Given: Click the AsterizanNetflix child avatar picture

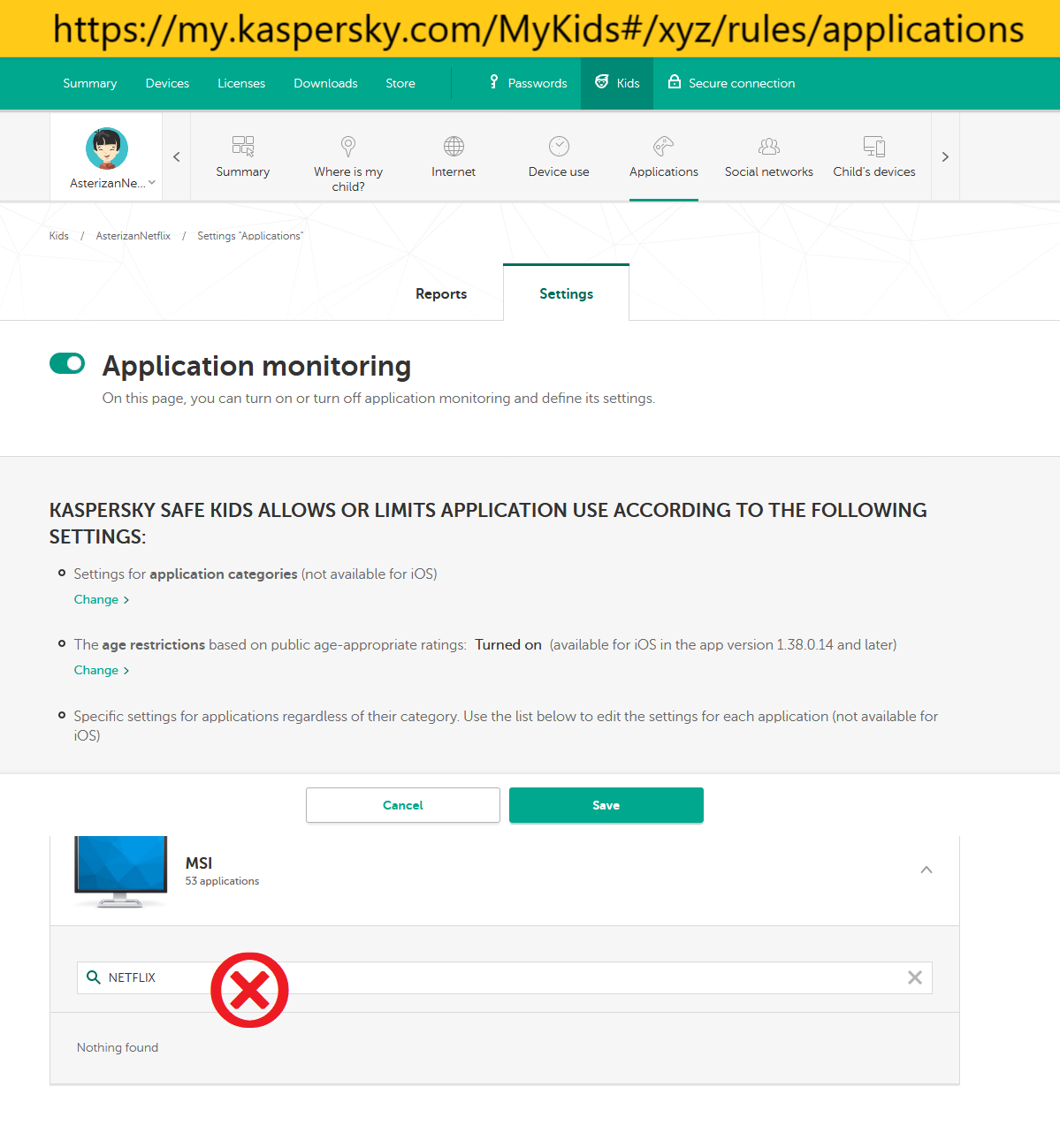Looking at the screenshot, I should point(107,148).
